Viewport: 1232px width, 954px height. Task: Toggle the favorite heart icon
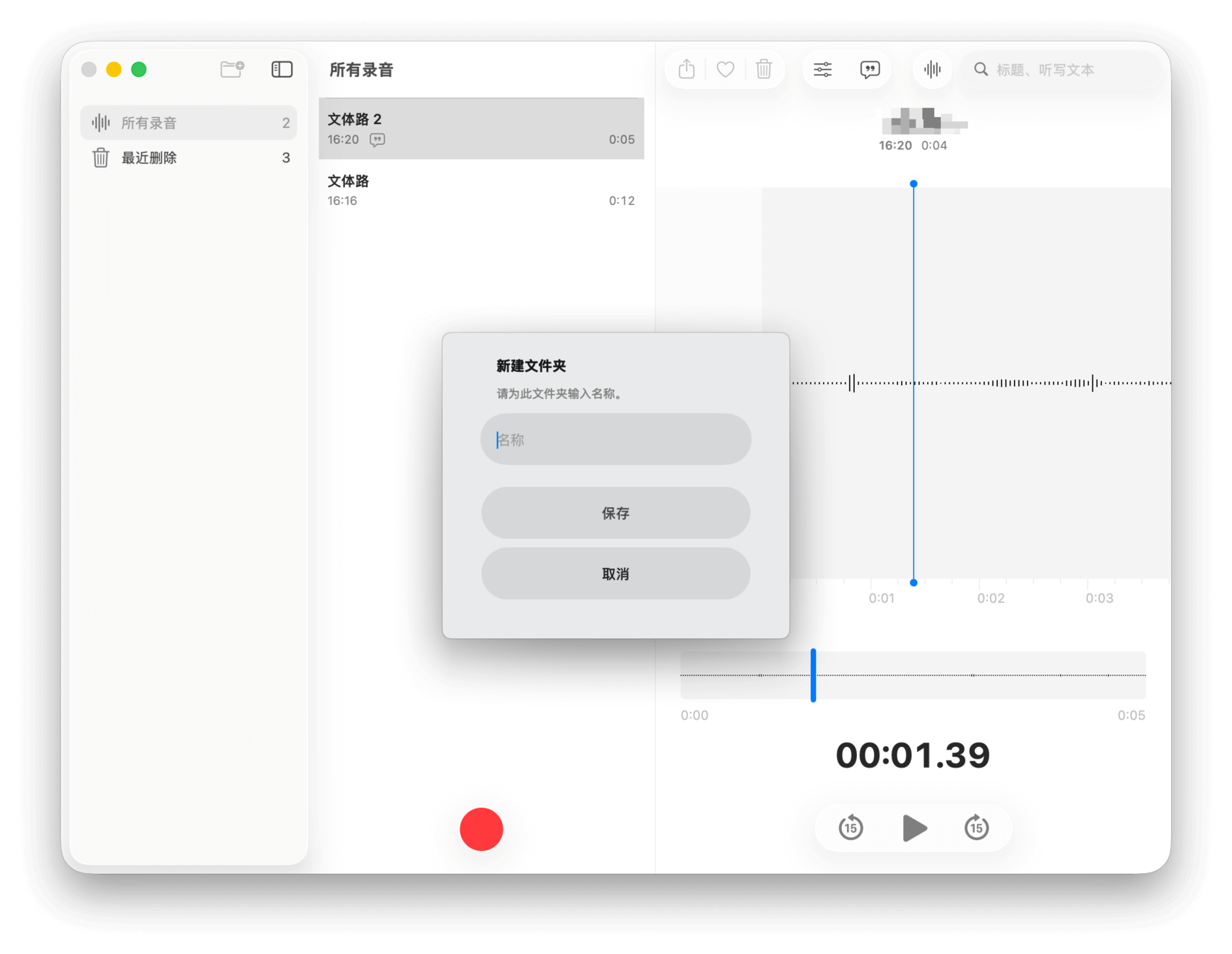pyautogui.click(x=725, y=70)
